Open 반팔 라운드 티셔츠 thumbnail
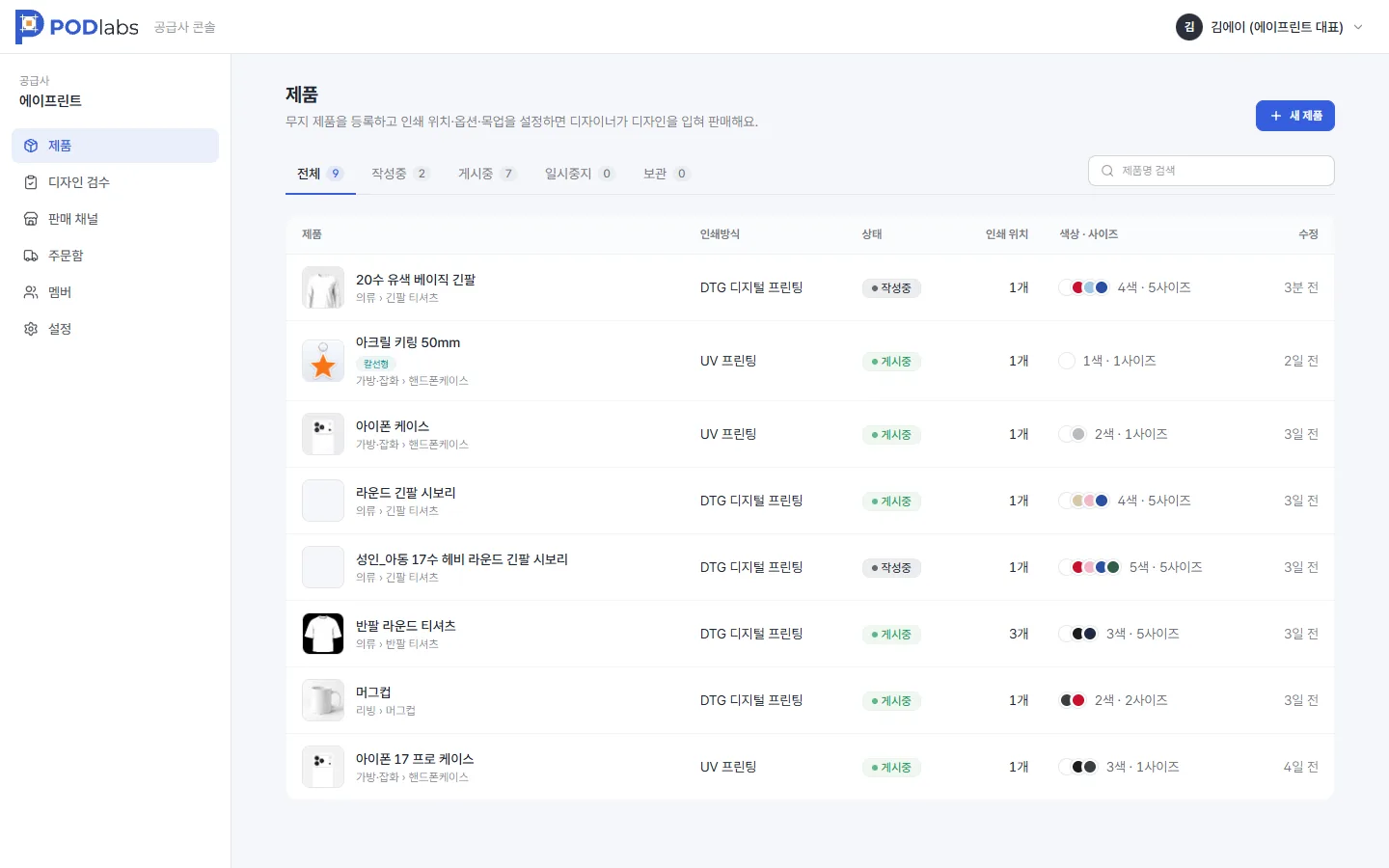1389x868 pixels. point(323,634)
